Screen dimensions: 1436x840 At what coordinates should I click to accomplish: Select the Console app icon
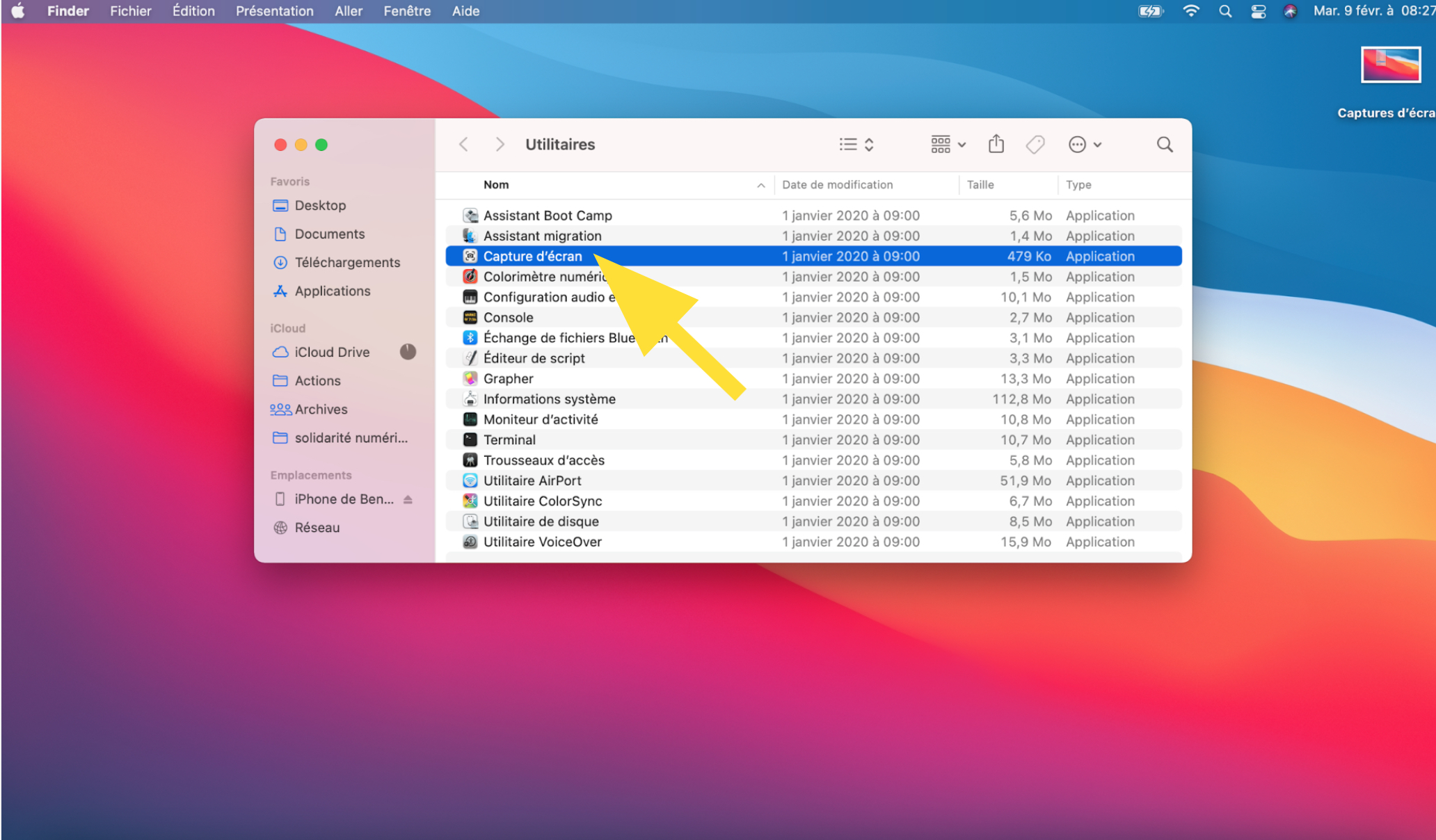coord(470,317)
